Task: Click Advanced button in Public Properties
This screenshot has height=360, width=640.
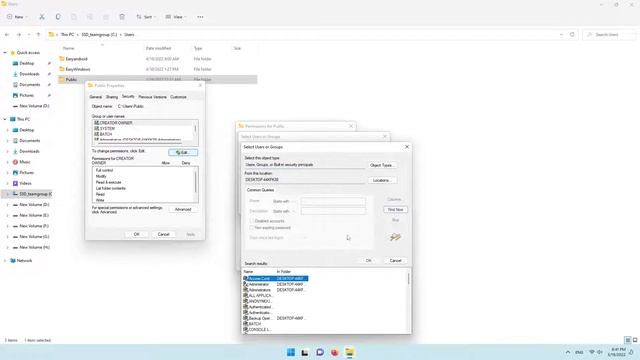Action: (183, 209)
